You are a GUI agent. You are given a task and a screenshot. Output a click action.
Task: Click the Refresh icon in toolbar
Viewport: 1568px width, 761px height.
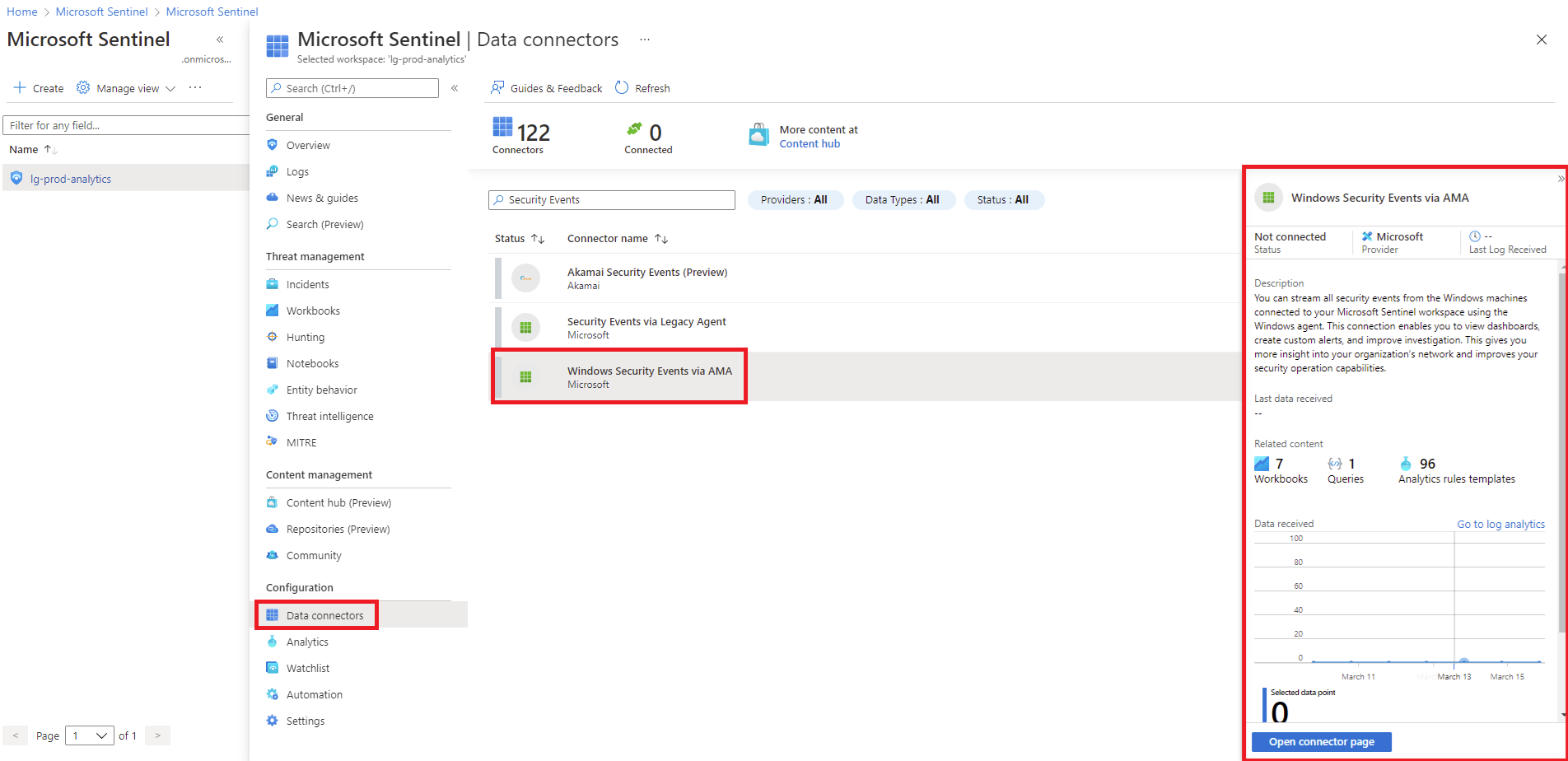[622, 88]
